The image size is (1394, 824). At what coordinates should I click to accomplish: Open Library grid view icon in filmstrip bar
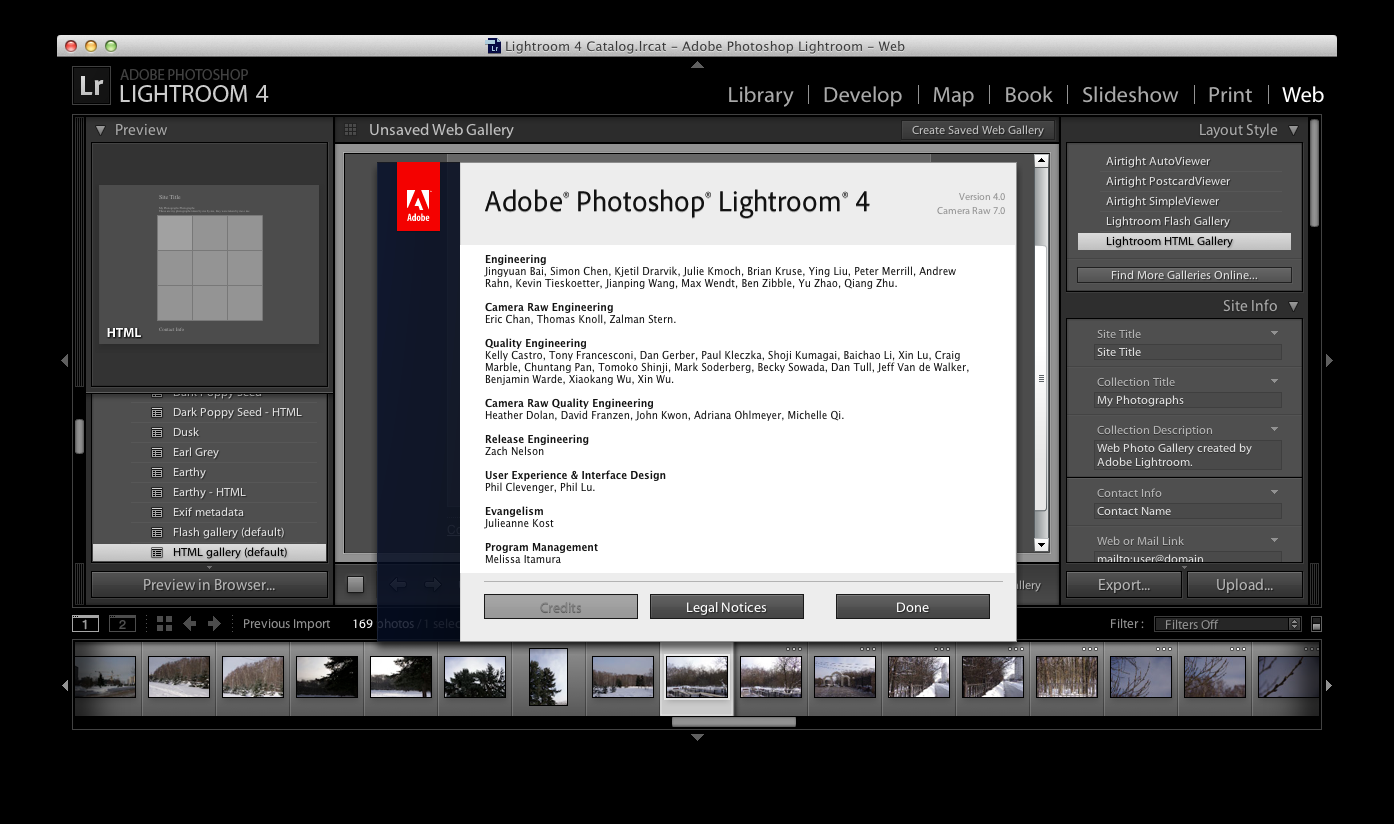point(165,624)
